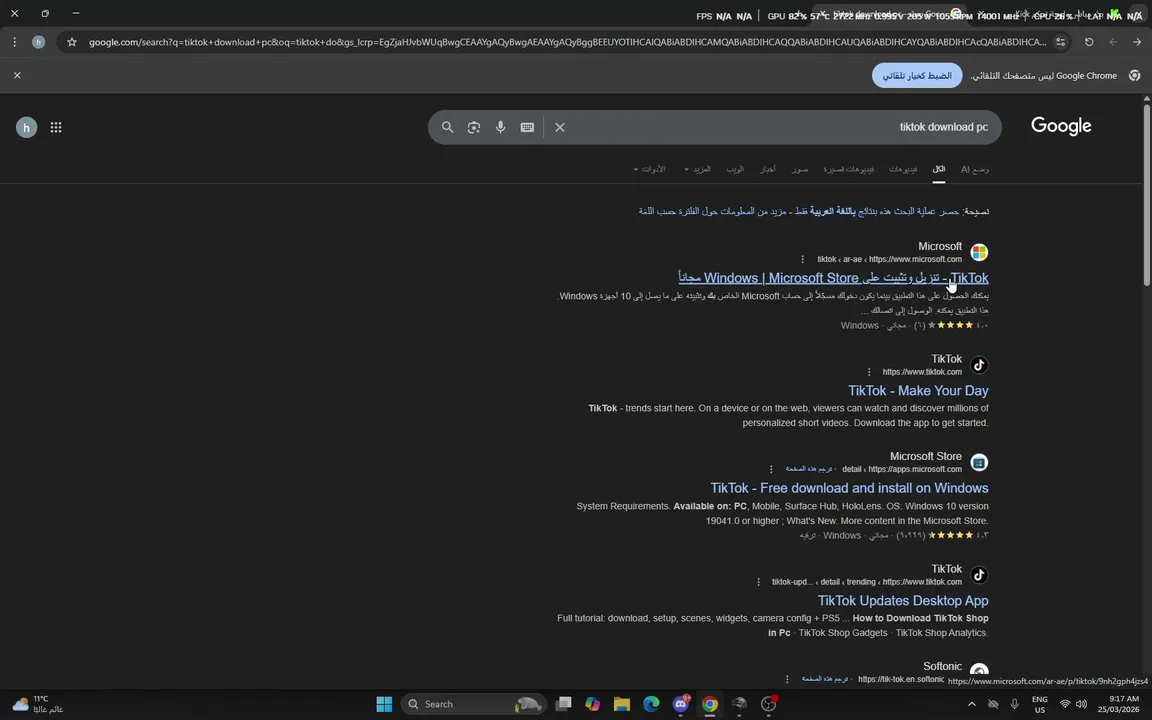
Task: Click the TikTok favicon beside tiktok.com result
Action: 979,365
